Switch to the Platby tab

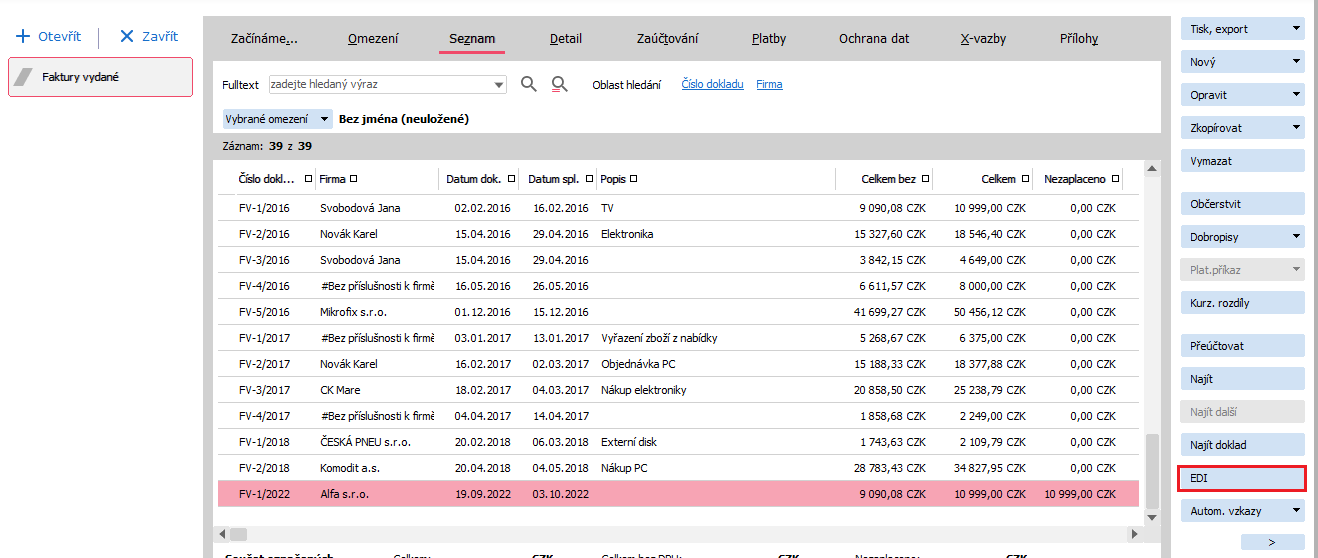click(769, 39)
